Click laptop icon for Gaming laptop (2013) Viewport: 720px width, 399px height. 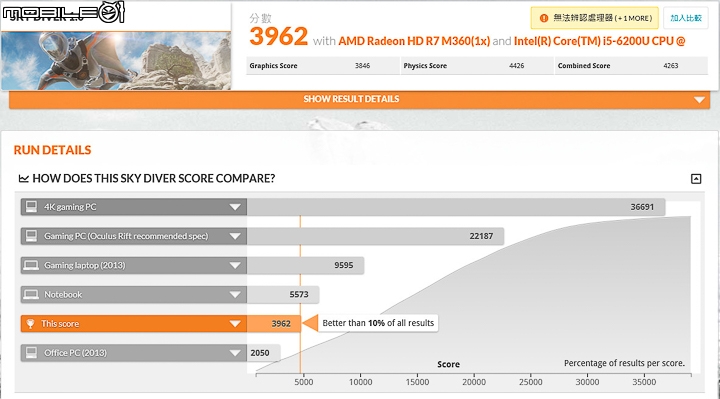point(31,265)
